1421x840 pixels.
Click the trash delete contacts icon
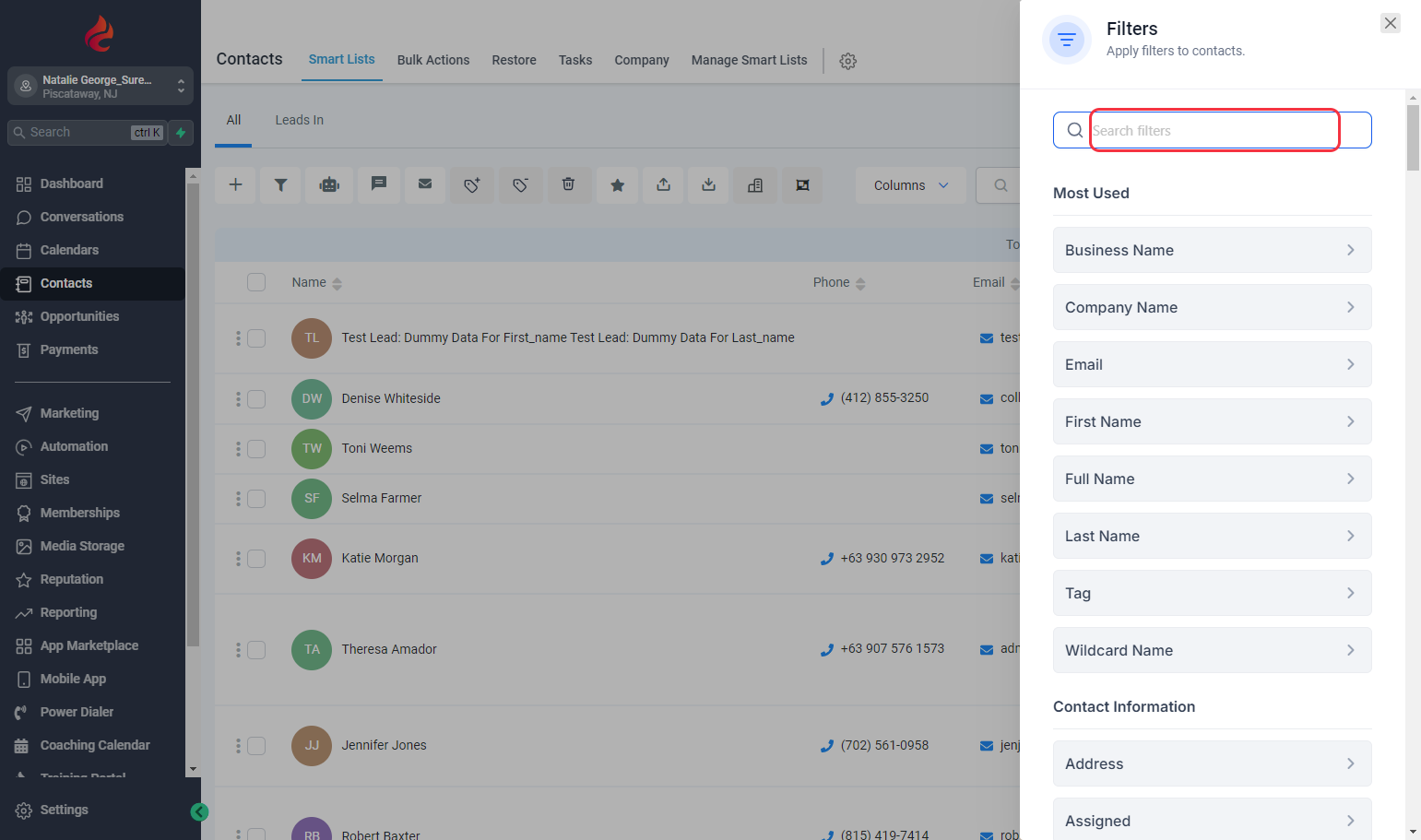coord(569,185)
